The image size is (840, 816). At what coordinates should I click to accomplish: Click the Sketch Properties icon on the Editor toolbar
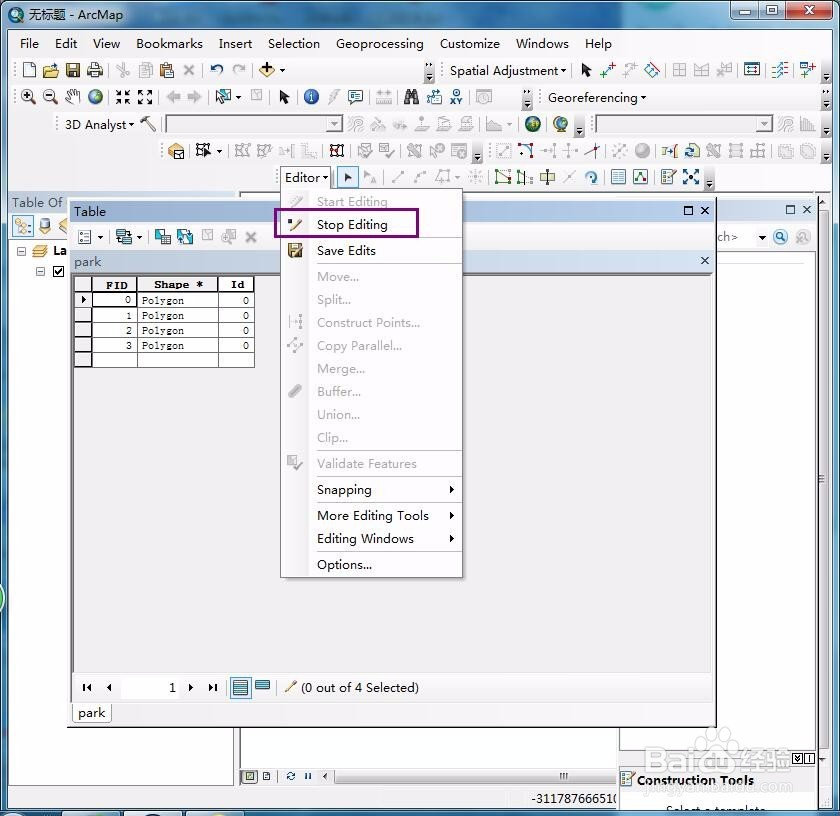[641, 177]
